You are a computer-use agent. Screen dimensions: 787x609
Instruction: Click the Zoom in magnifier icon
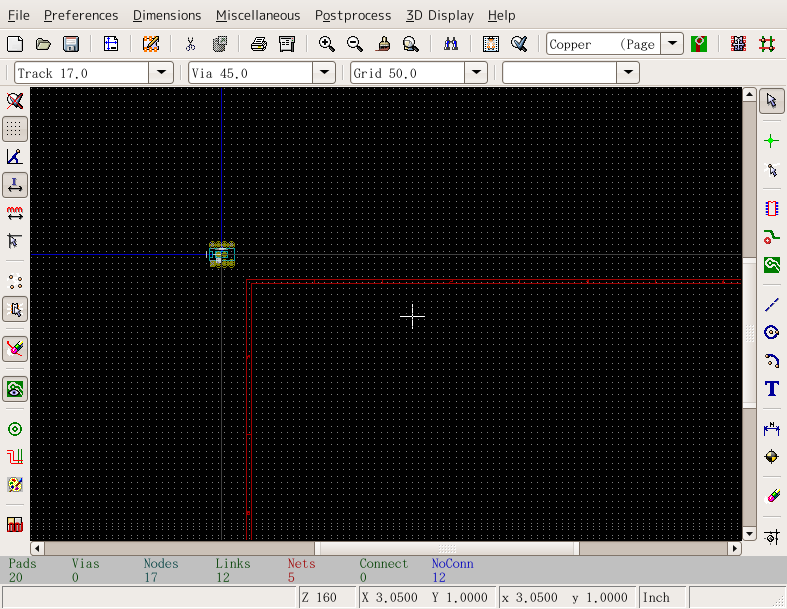tap(326, 44)
